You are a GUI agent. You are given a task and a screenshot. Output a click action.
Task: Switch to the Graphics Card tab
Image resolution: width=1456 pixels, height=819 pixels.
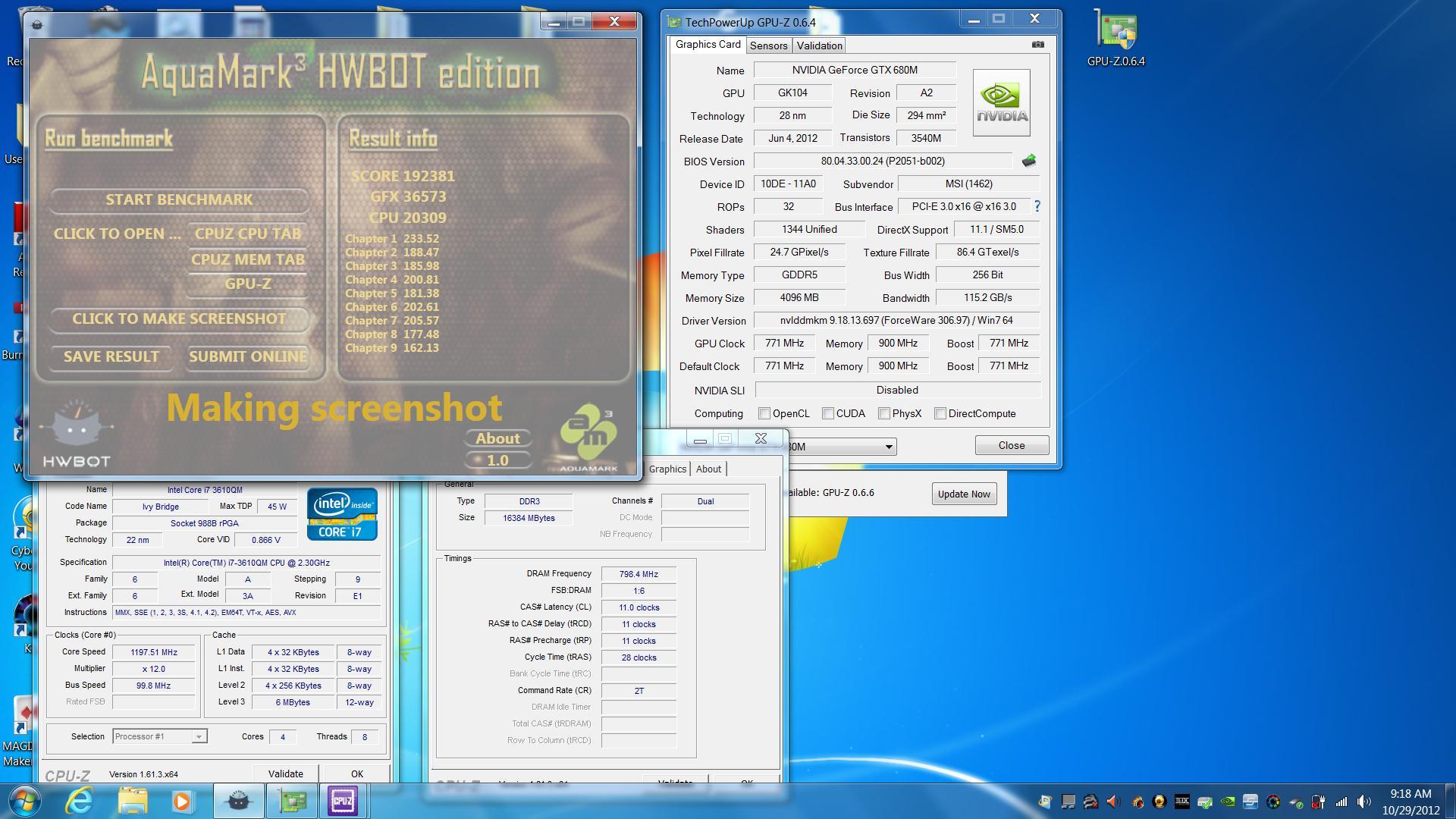point(708,45)
